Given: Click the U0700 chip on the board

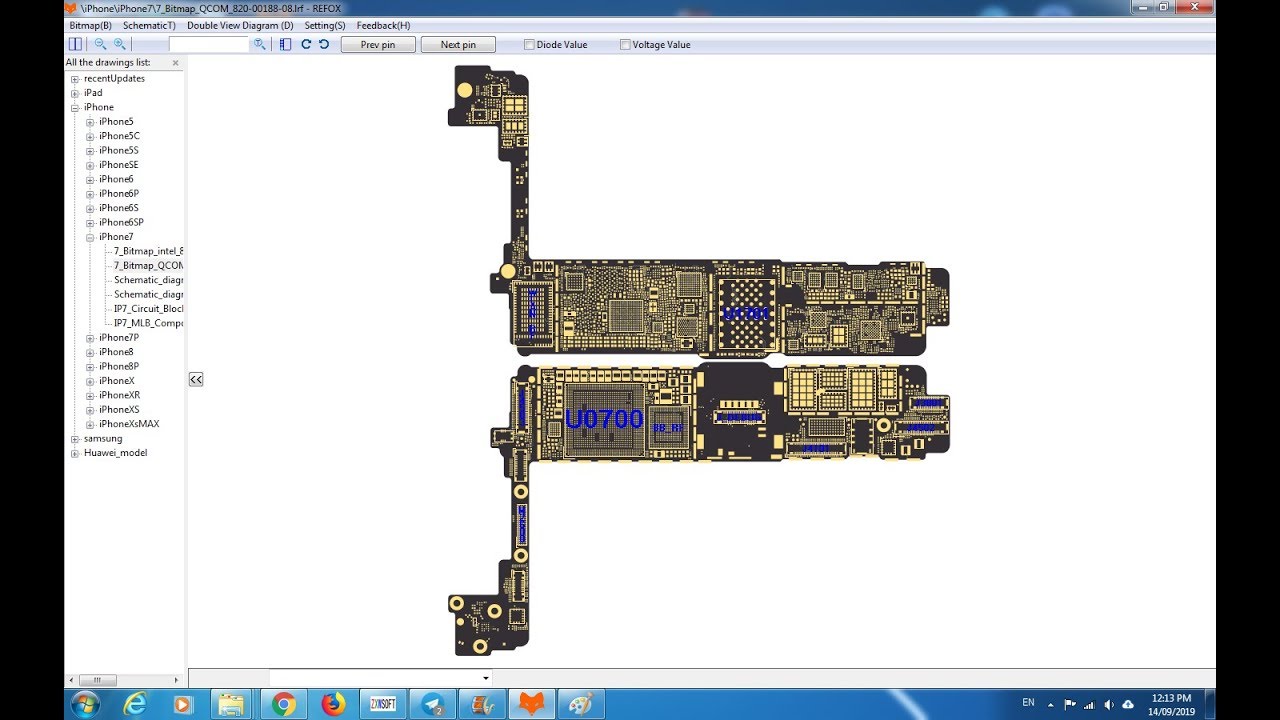Looking at the screenshot, I should coord(604,419).
